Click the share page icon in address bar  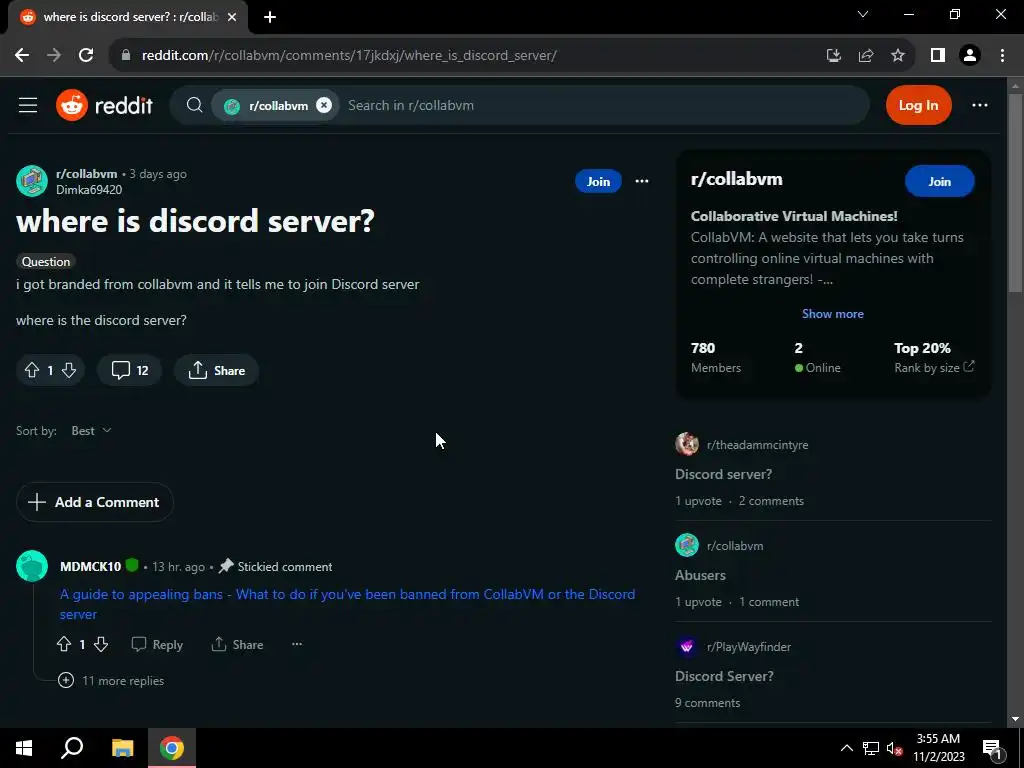click(866, 56)
